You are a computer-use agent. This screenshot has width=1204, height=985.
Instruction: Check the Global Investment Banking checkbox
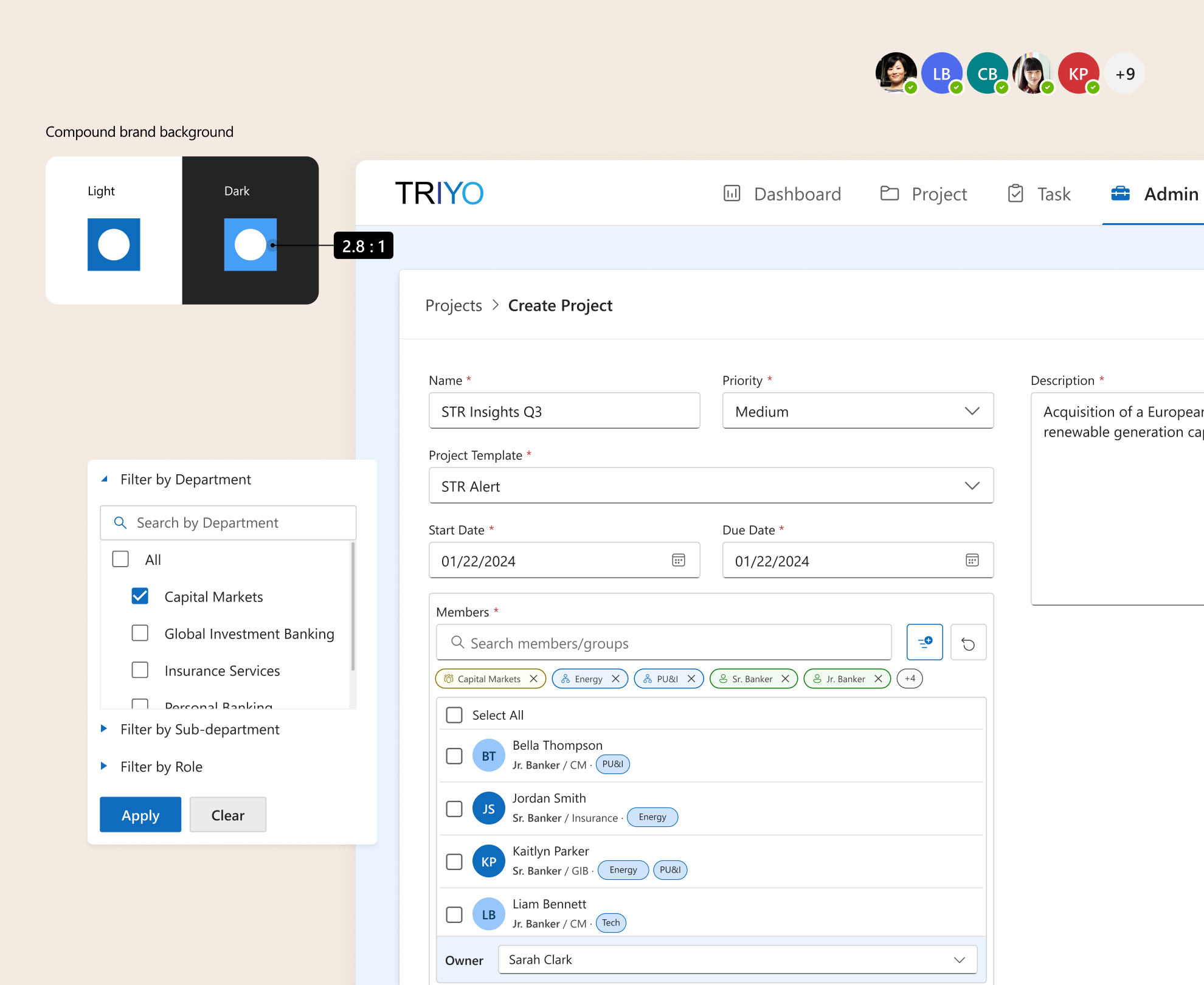coord(140,634)
